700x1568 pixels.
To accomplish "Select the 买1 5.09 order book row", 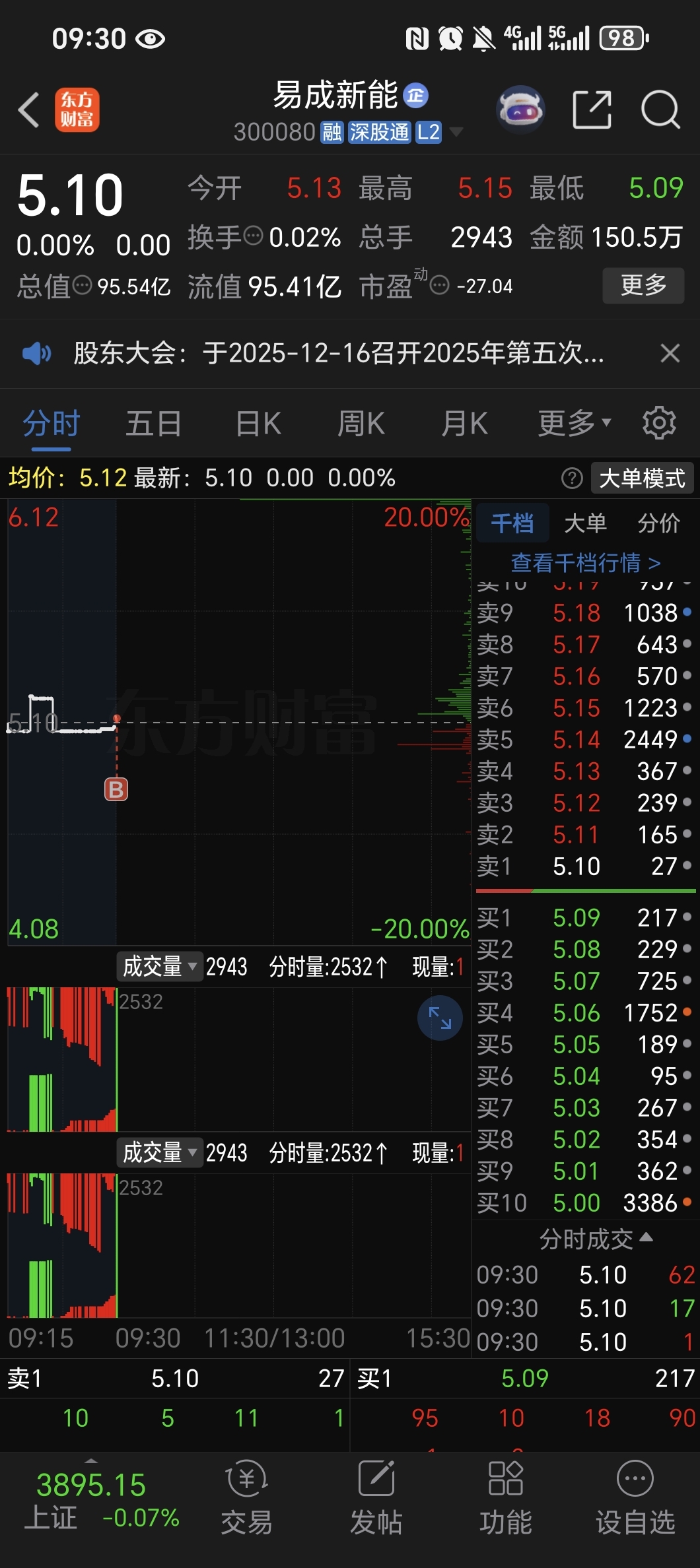I will pos(584,917).
